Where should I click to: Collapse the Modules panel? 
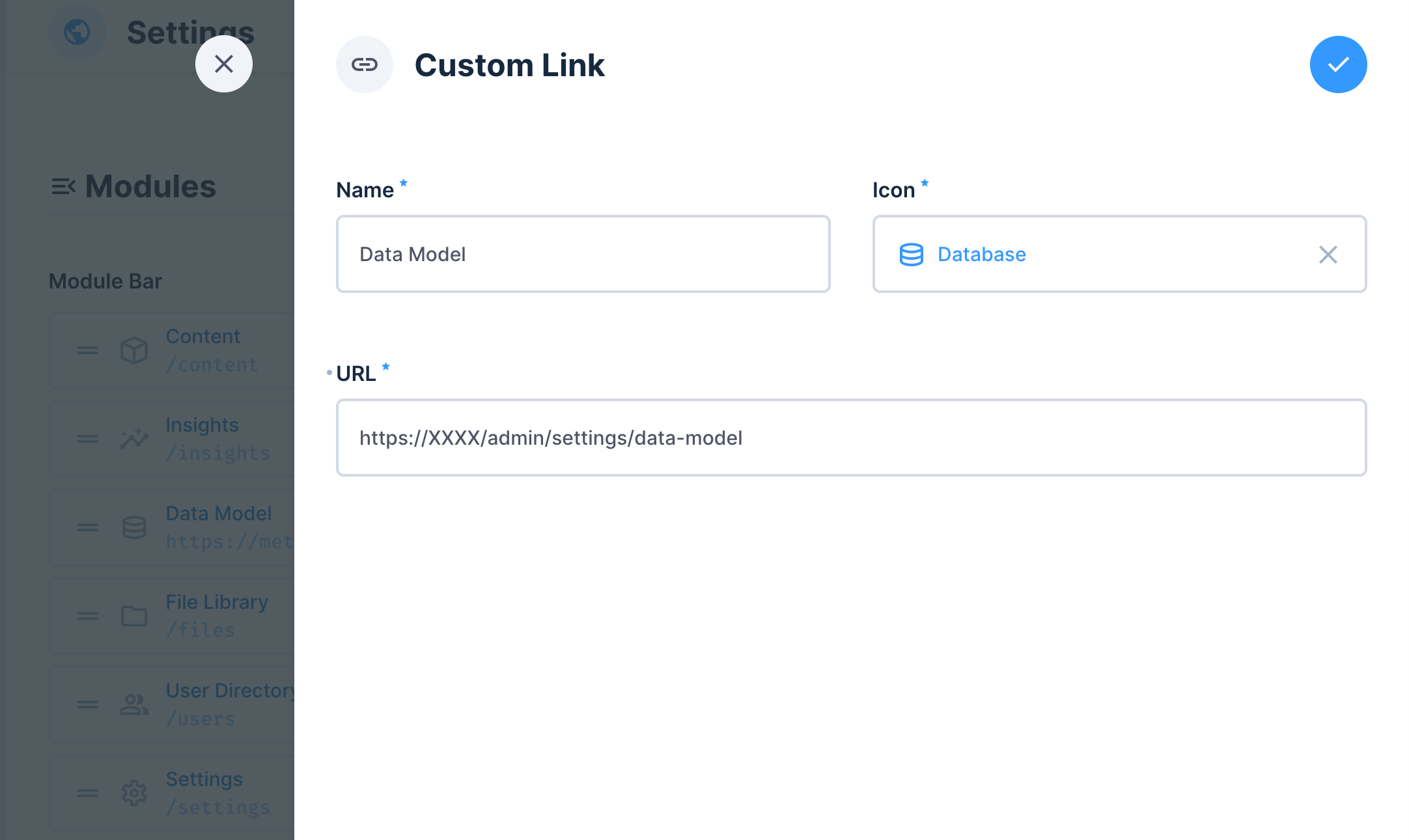coord(63,187)
